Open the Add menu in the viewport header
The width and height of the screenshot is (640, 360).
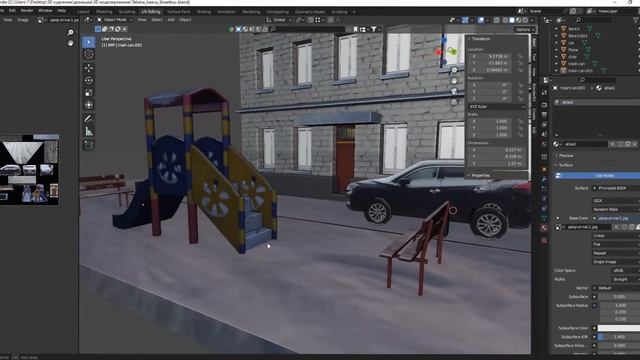(171, 20)
